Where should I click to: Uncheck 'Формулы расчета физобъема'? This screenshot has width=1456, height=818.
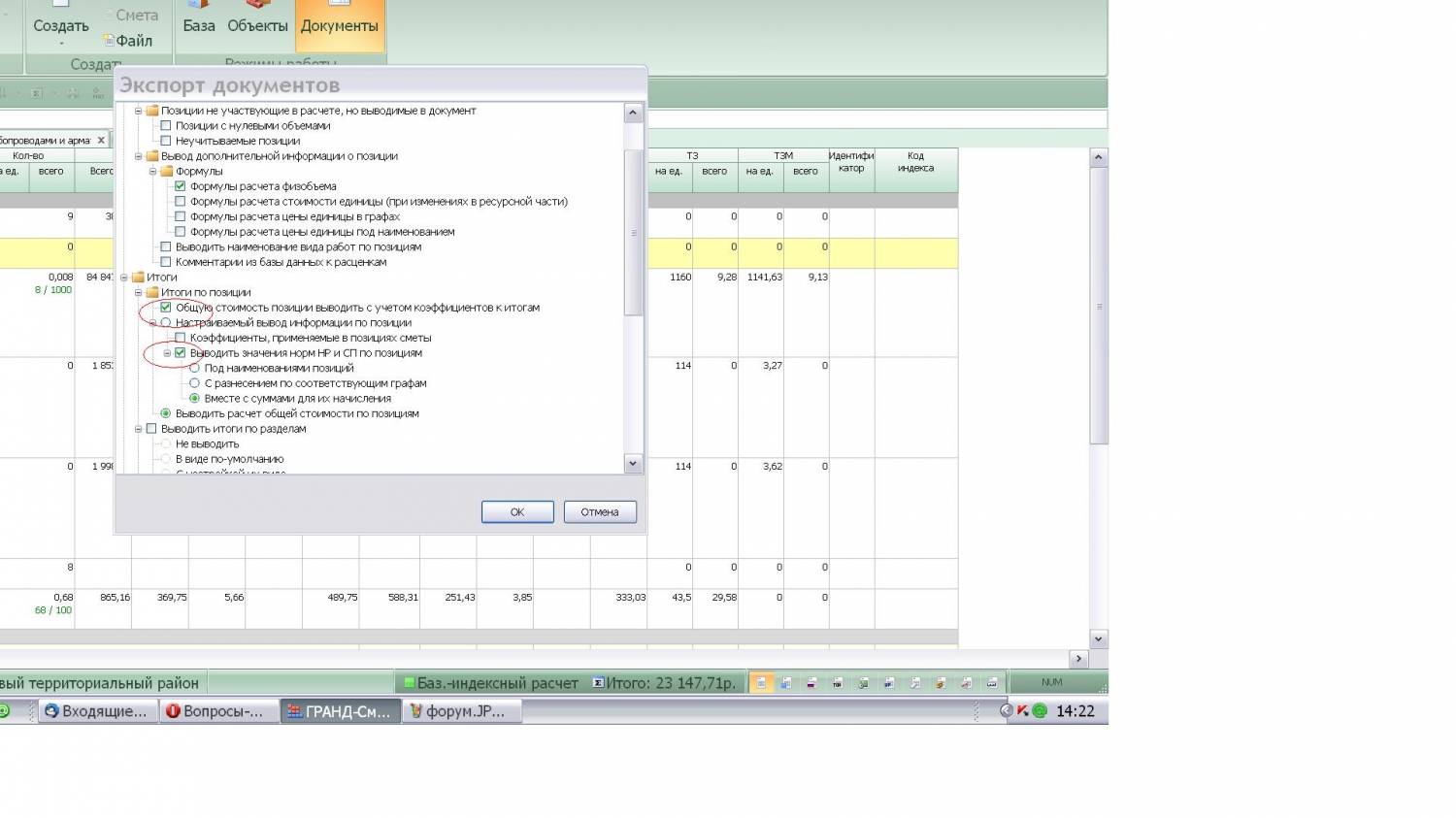[x=181, y=186]
